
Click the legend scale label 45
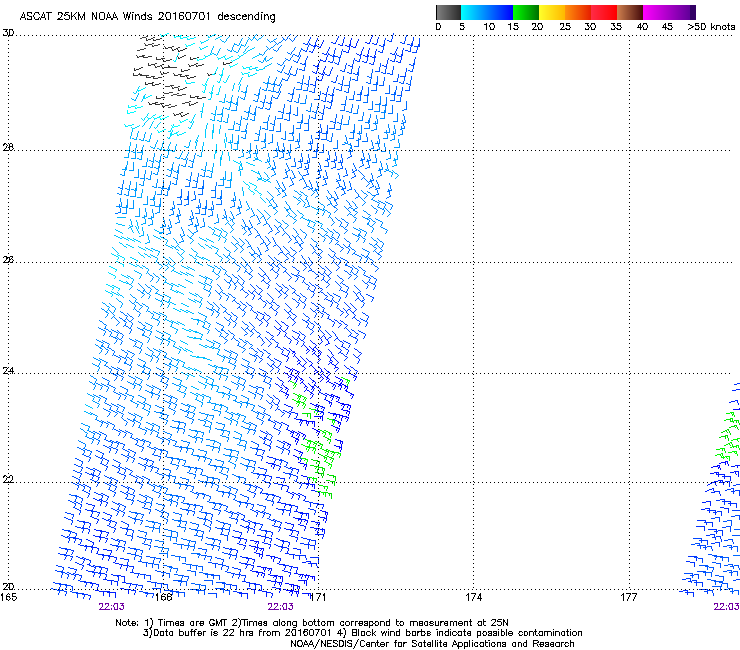pyautogui.click(x=667, y=27)
